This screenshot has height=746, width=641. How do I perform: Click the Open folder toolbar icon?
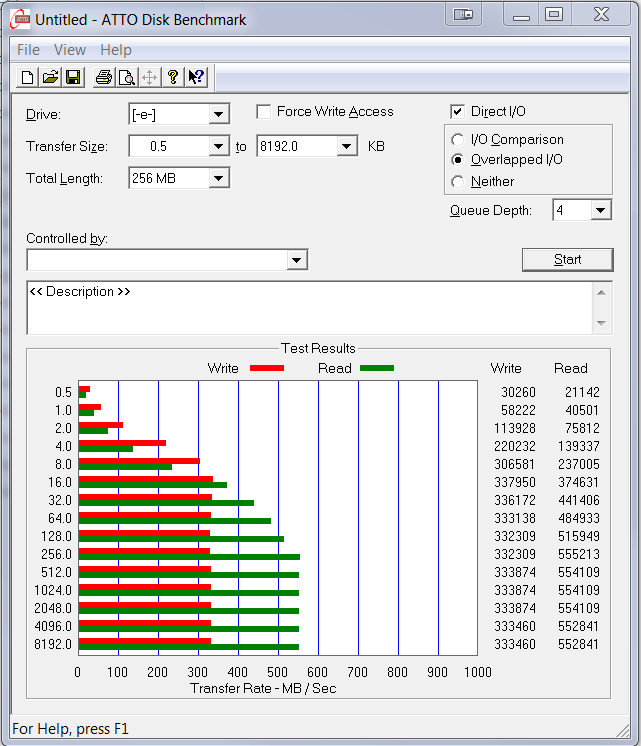tap(50, 77)
